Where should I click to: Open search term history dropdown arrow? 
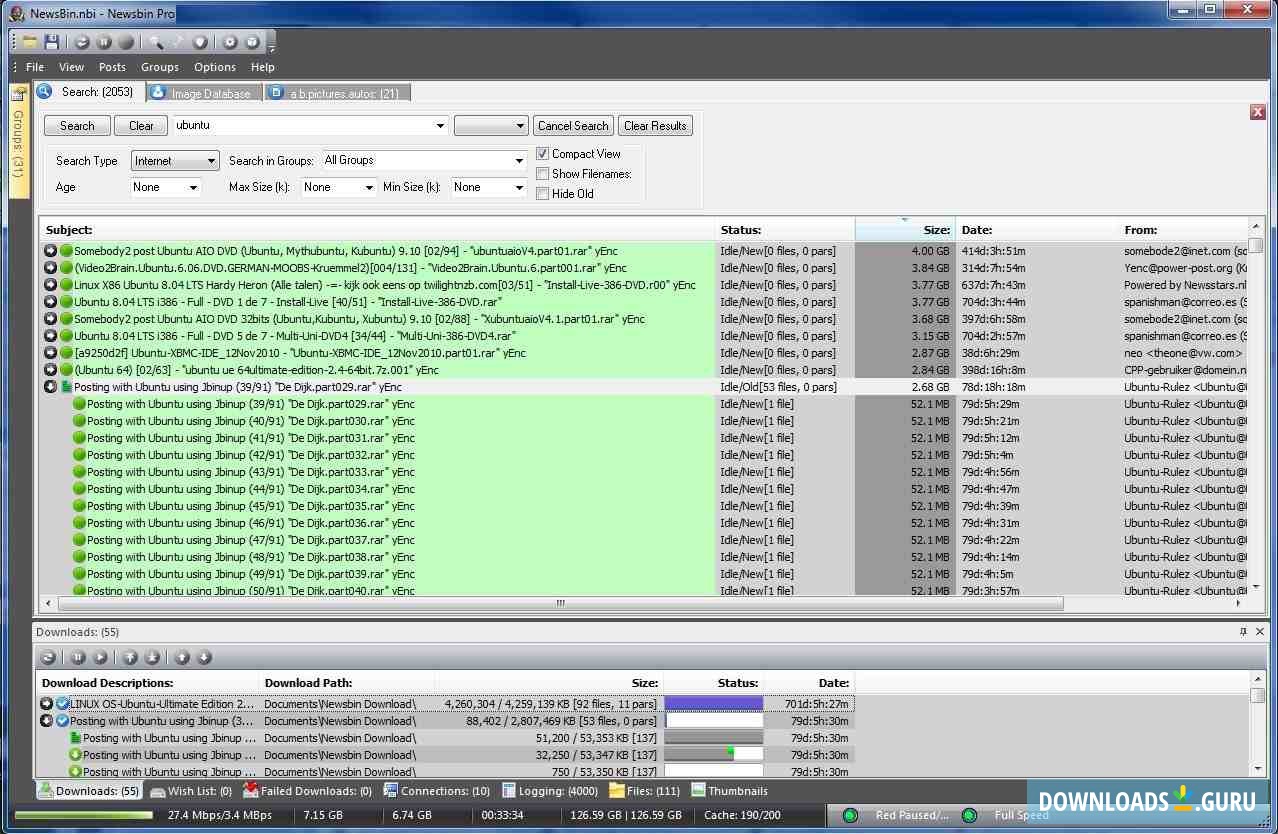click(x=440, y=126)
